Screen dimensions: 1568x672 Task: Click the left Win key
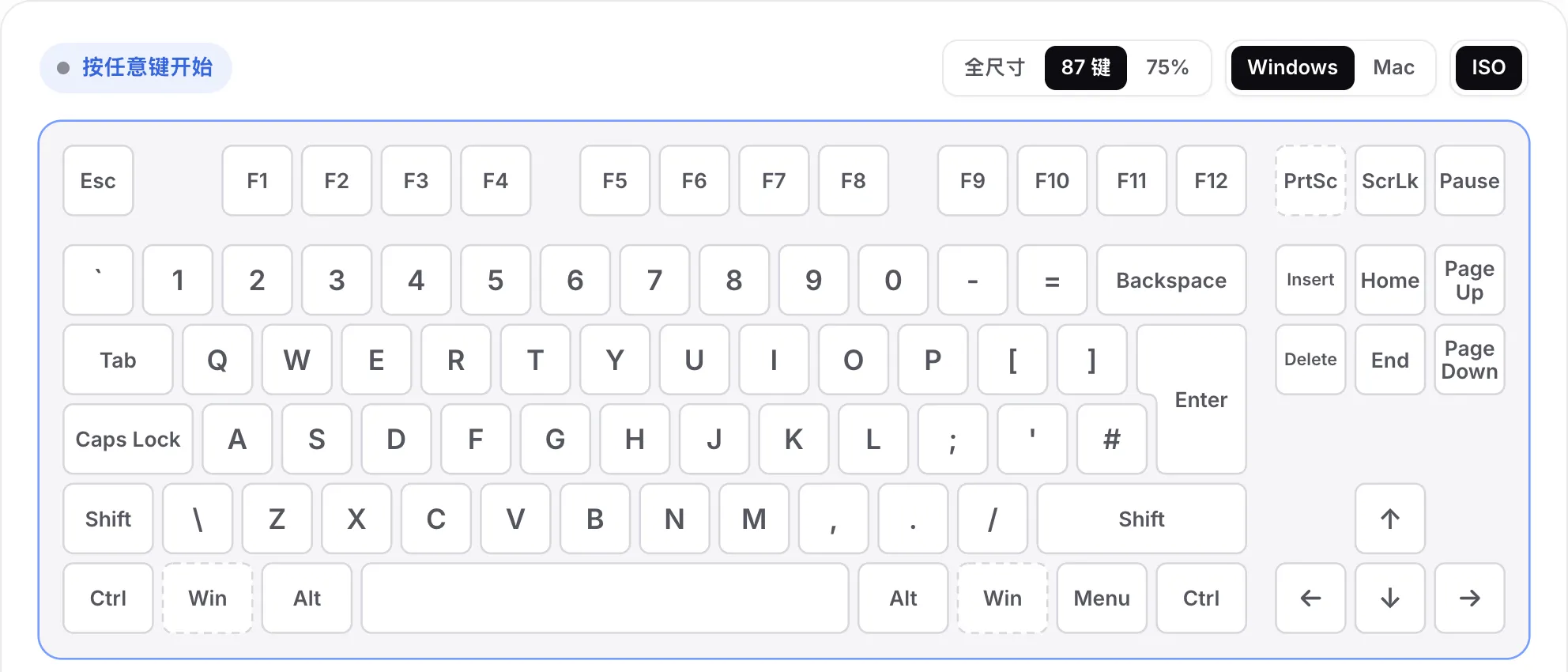pyautogui.click(x=207, y=598)
